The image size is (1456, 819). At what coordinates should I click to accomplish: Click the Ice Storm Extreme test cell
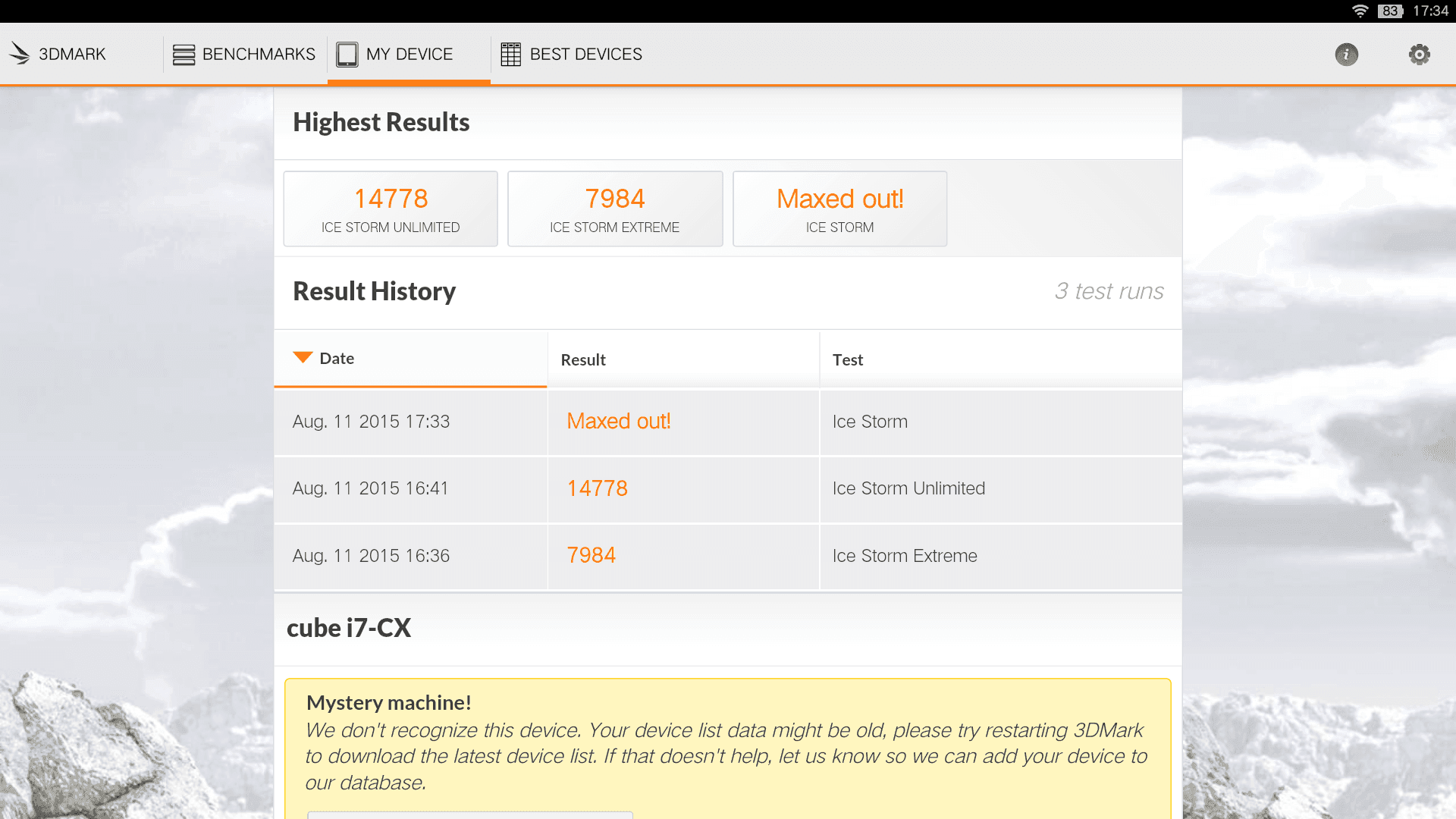(x=1001, y=557)
